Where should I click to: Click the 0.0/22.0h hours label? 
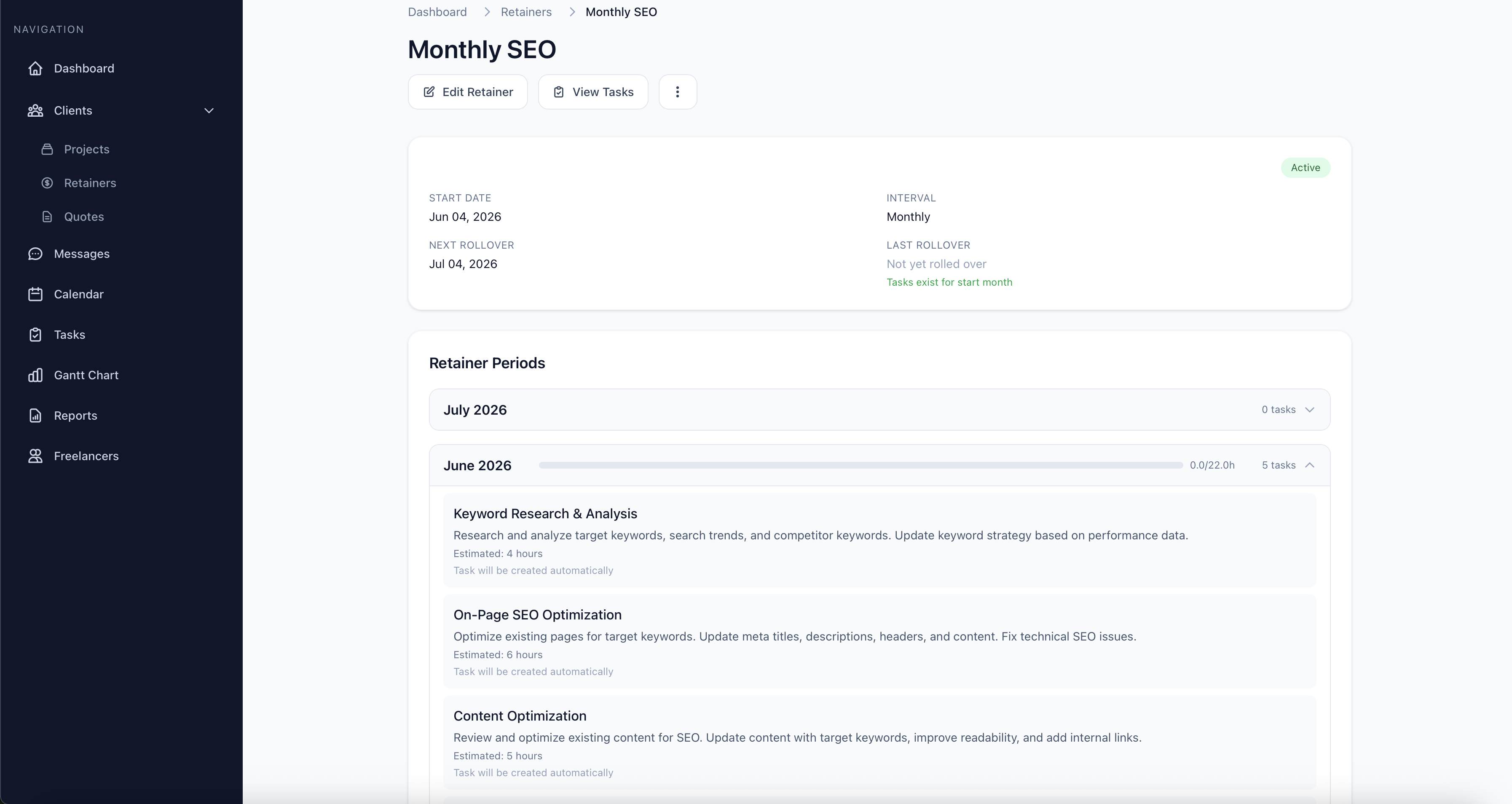coord(1212,465)
